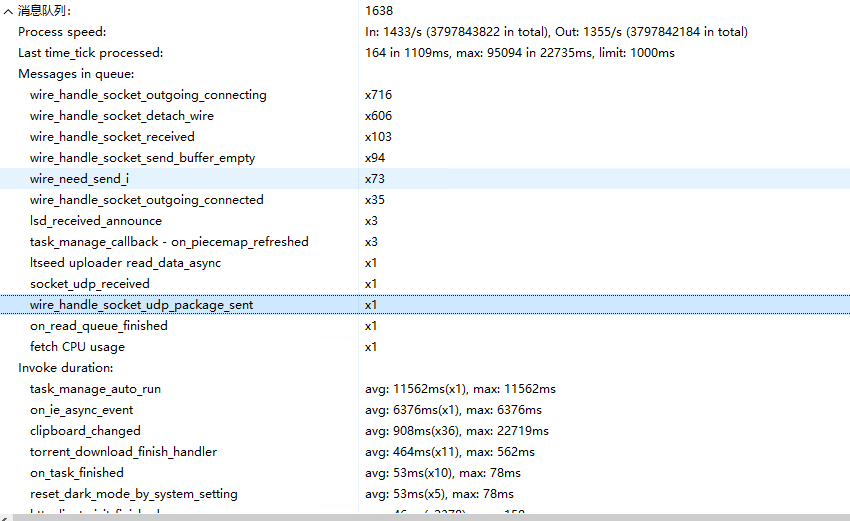Click the x716 queue count value
Viewport: 850px width, 521px height.
[x=378, y=95]
